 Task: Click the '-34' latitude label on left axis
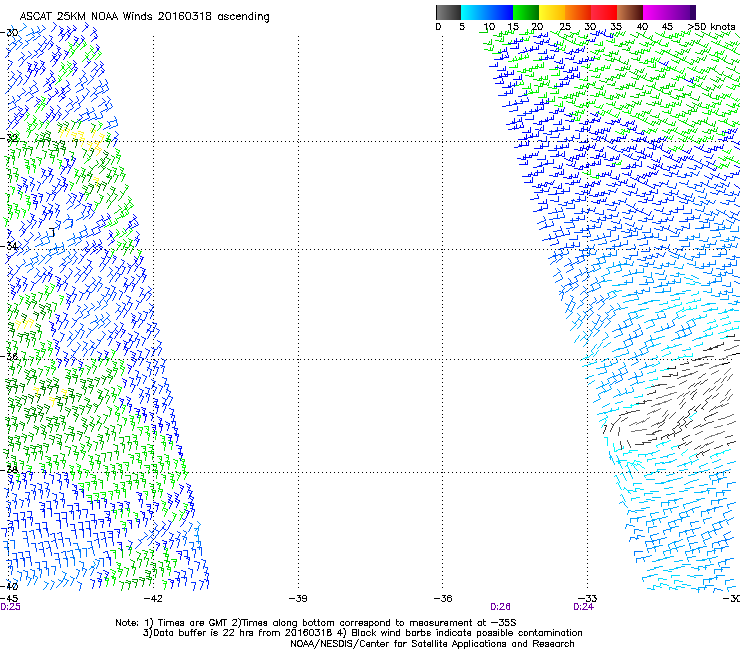point(9,246)
